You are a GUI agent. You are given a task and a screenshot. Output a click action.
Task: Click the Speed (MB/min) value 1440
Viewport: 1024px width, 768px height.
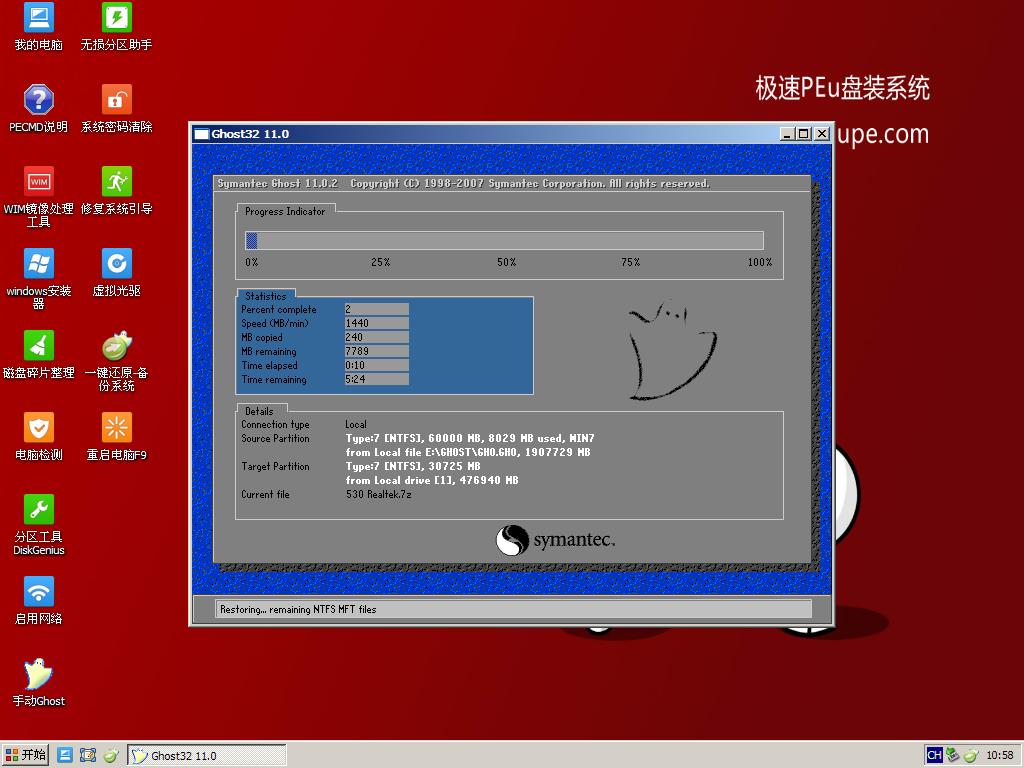(x=377, y=323)
